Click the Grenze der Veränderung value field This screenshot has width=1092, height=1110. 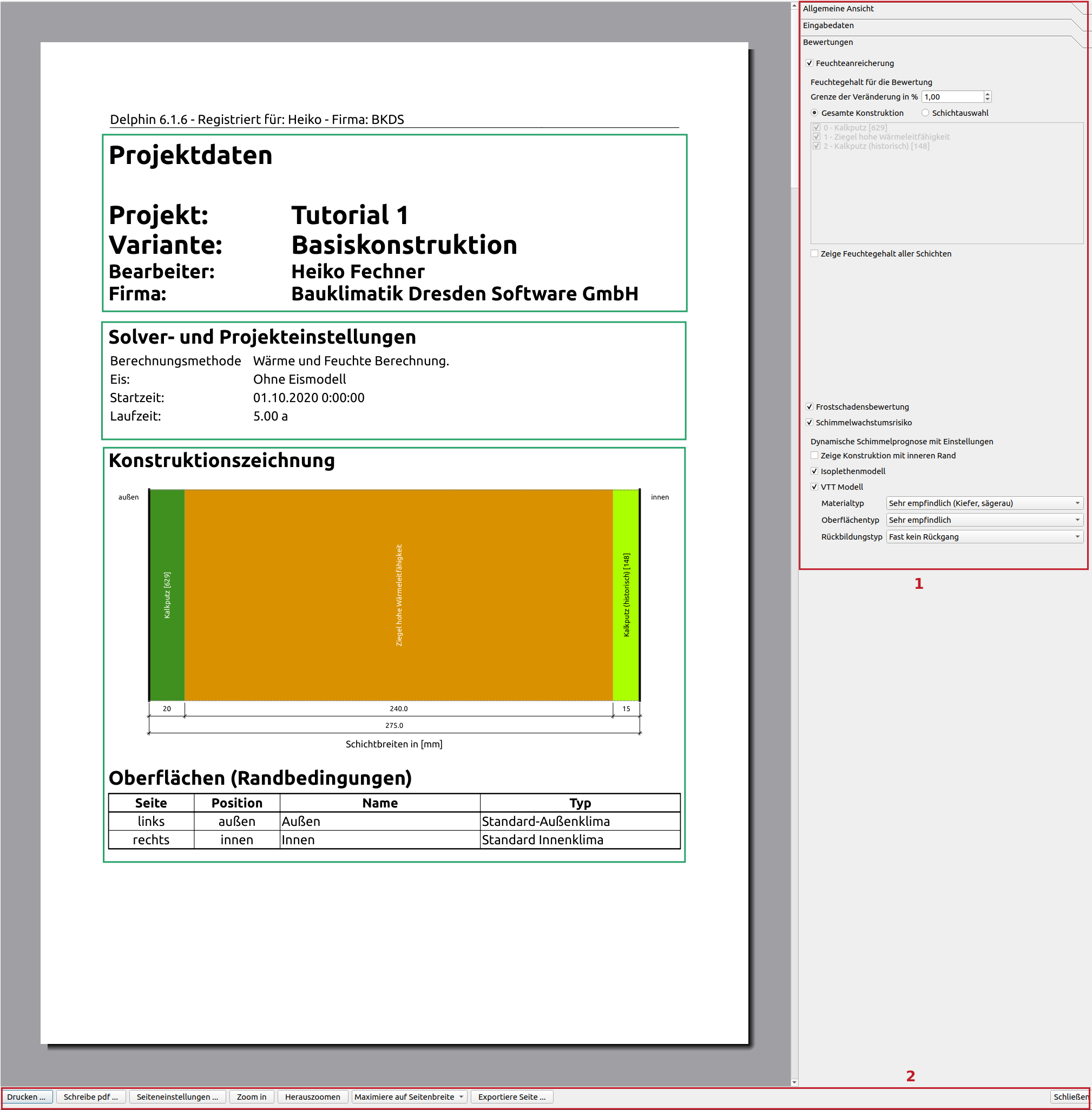pos(952,97)
